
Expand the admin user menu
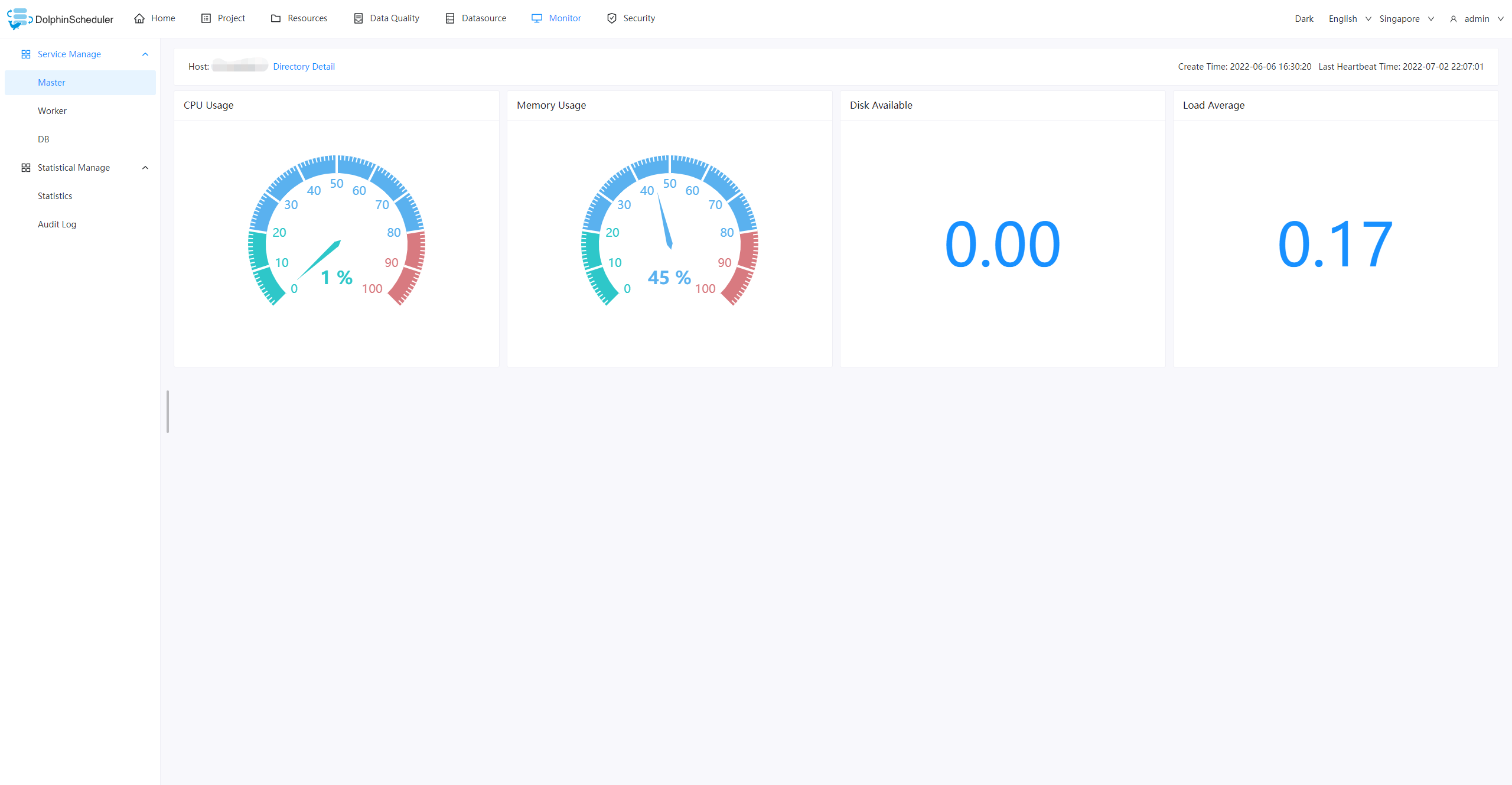pyautogui.click(x=1476, y=19)
